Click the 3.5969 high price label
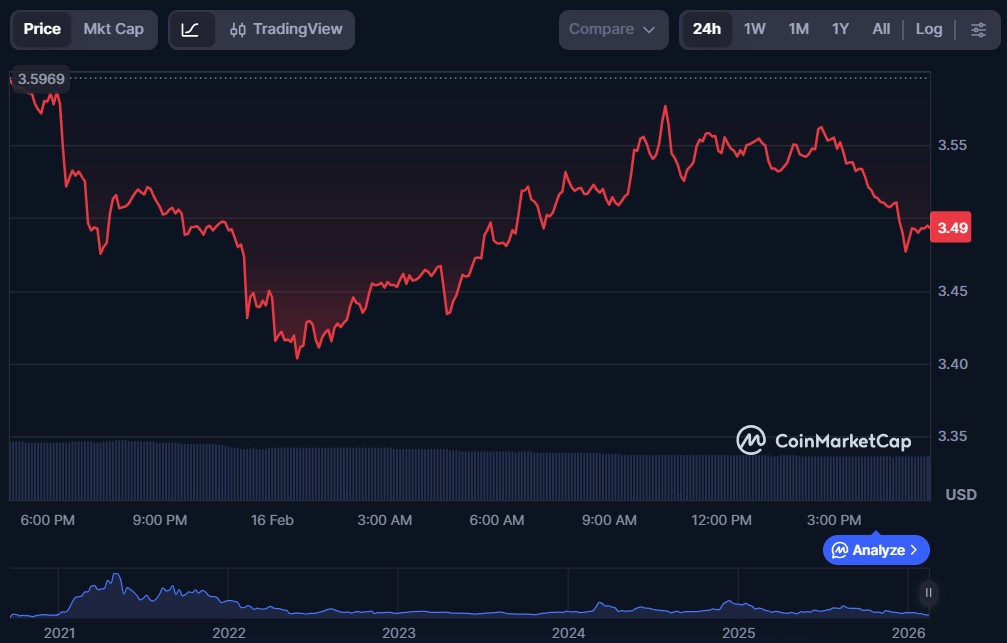The image size is (1007, 643). 41,78
